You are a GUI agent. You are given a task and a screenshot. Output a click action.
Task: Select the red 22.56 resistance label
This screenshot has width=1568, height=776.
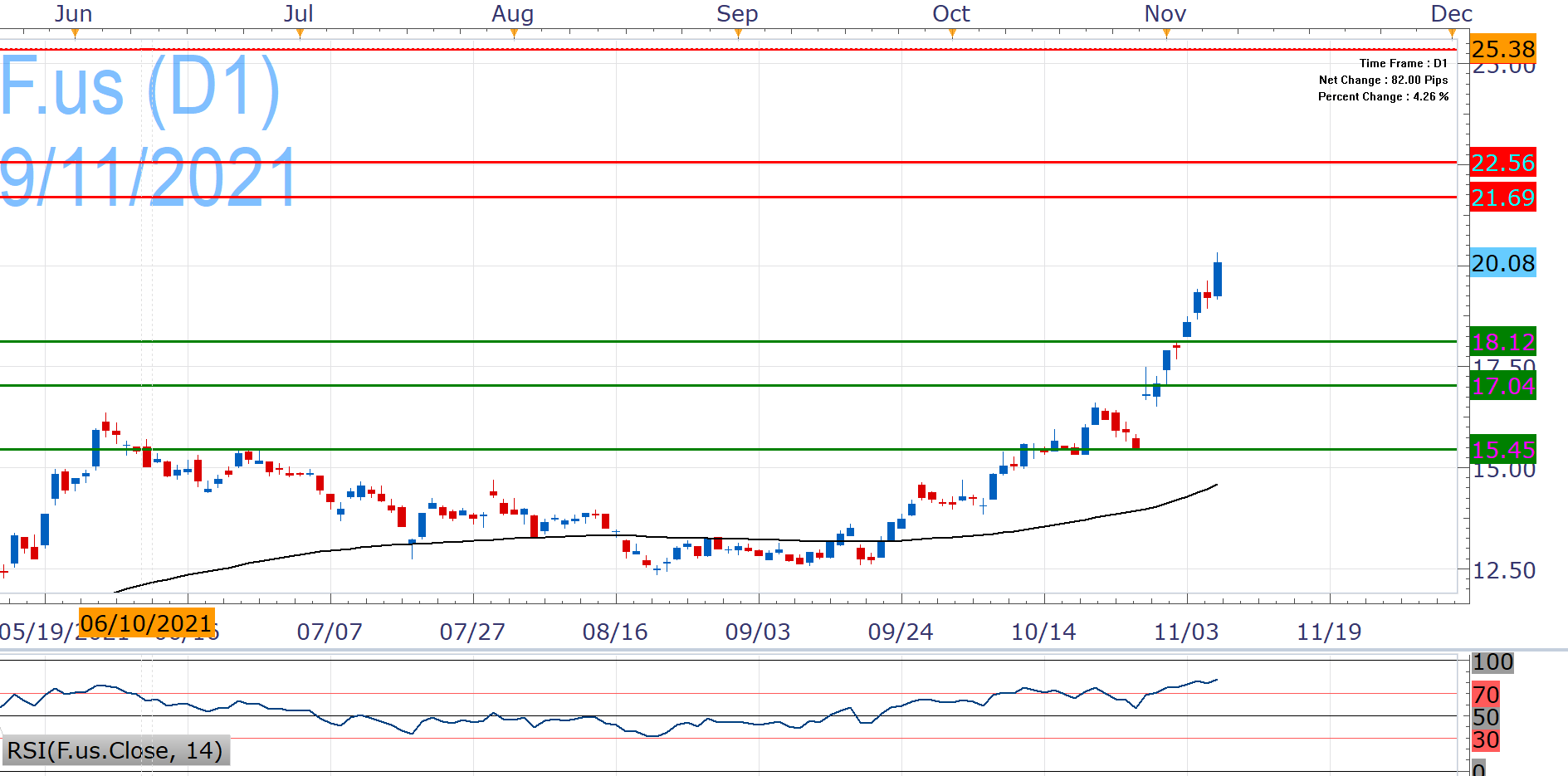pyautogui.click(x=1502, y=163)
